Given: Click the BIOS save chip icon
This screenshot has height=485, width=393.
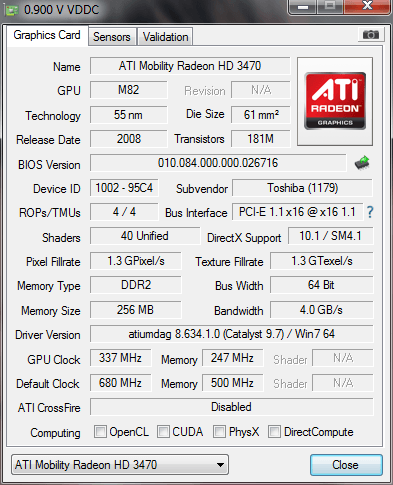Looking at the screenshot, I should click(362, 163).
